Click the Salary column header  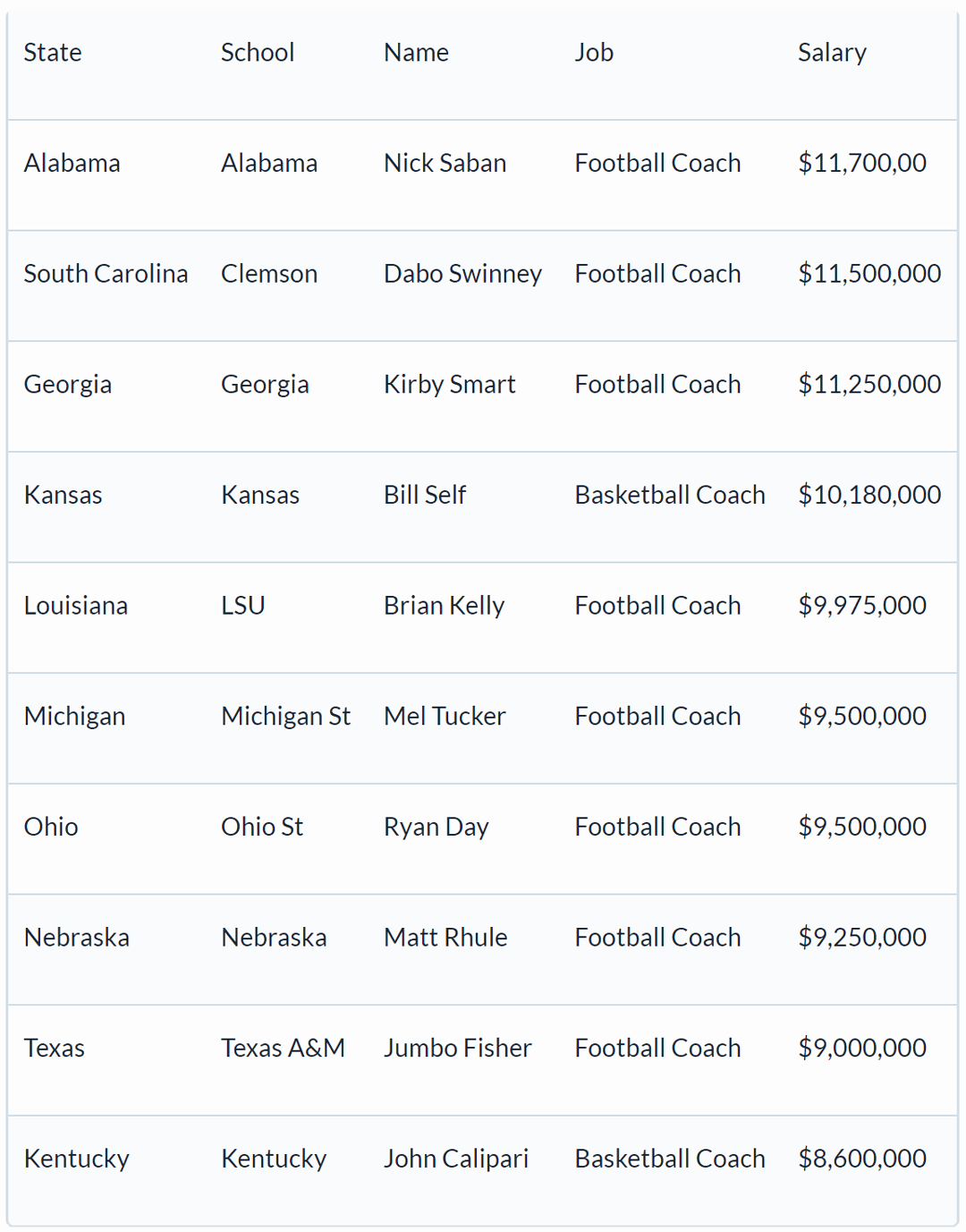point(832,53)
